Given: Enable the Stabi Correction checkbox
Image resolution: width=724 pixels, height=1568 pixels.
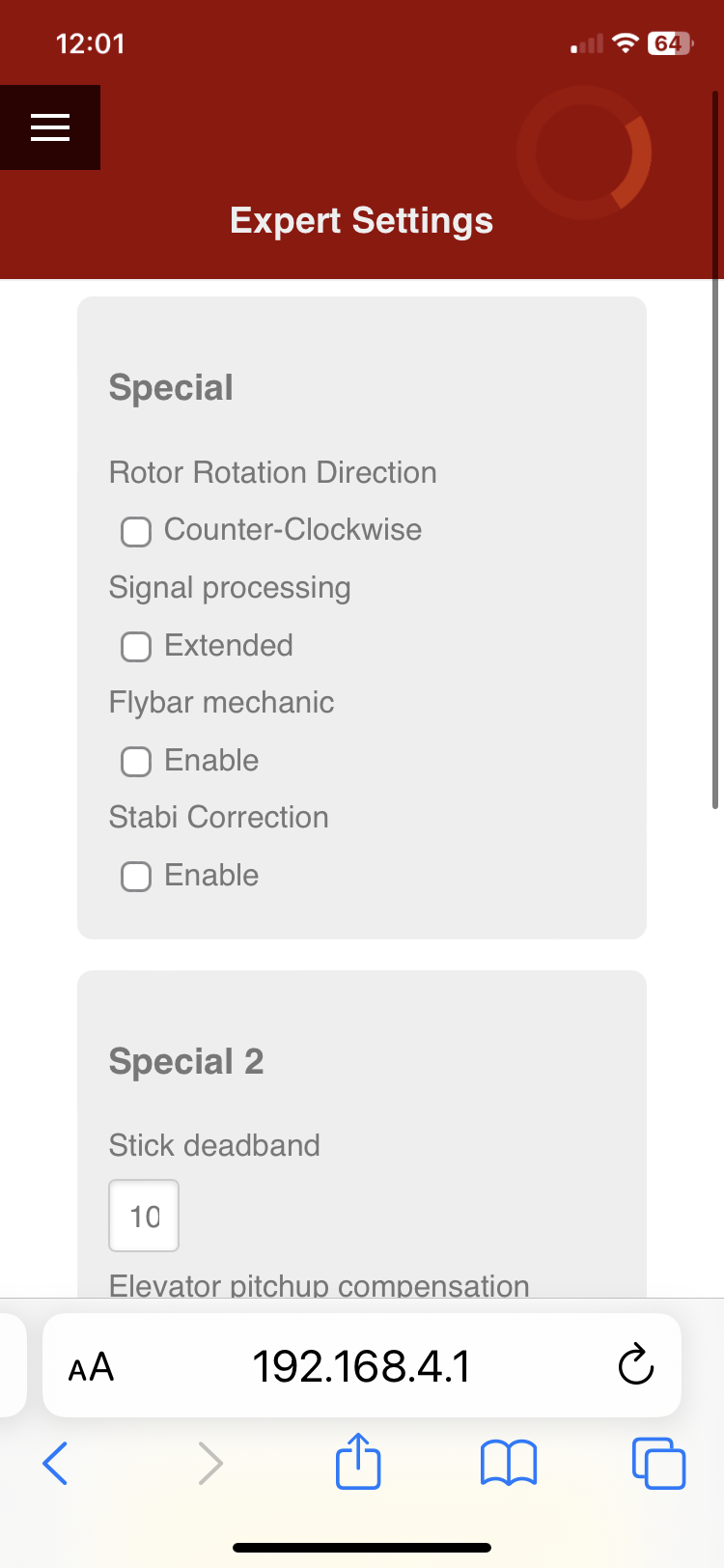Looking at the screenshot, I should click(x=136, y=876).
